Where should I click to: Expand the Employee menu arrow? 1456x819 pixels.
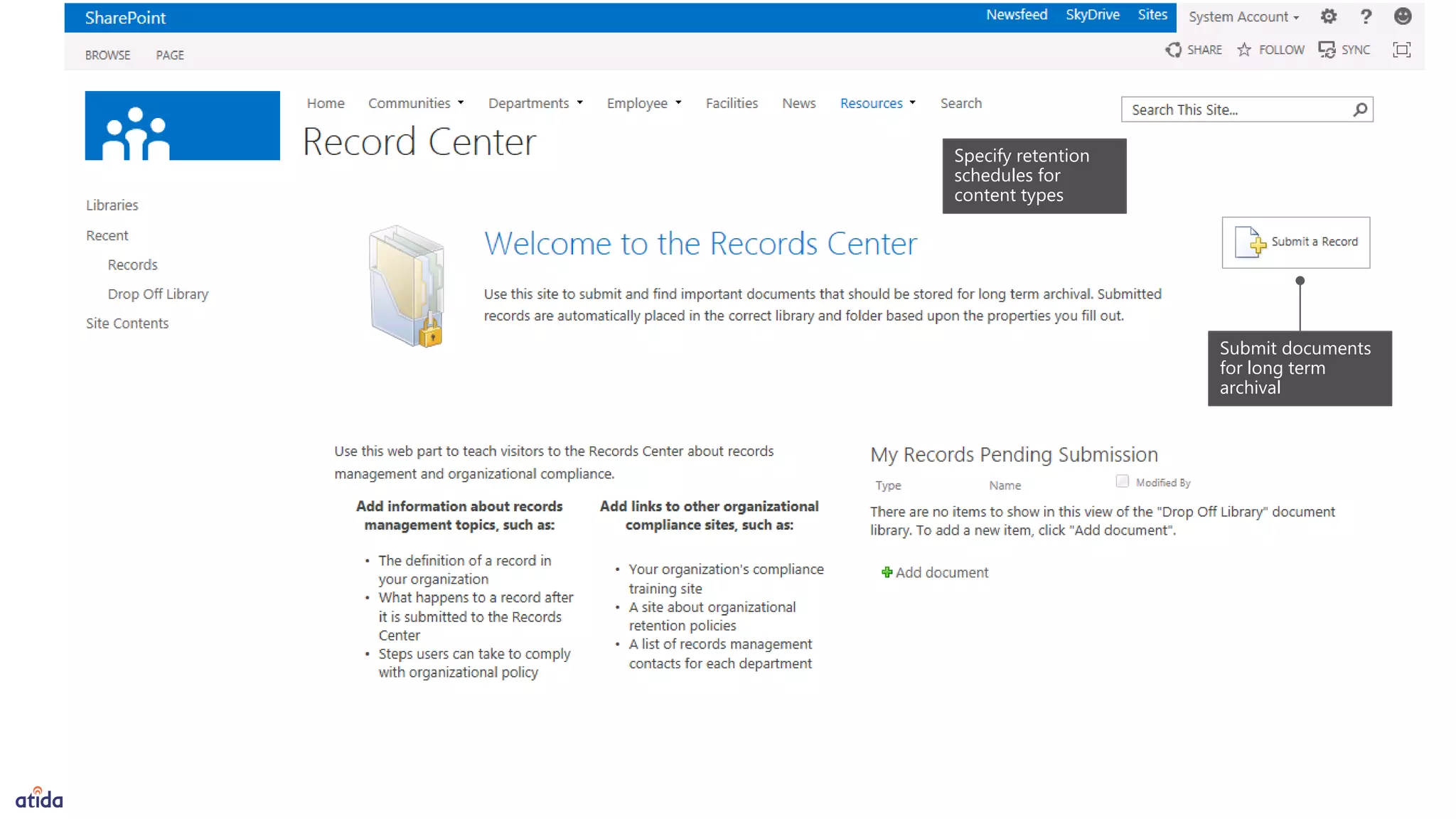pos(678,103)
